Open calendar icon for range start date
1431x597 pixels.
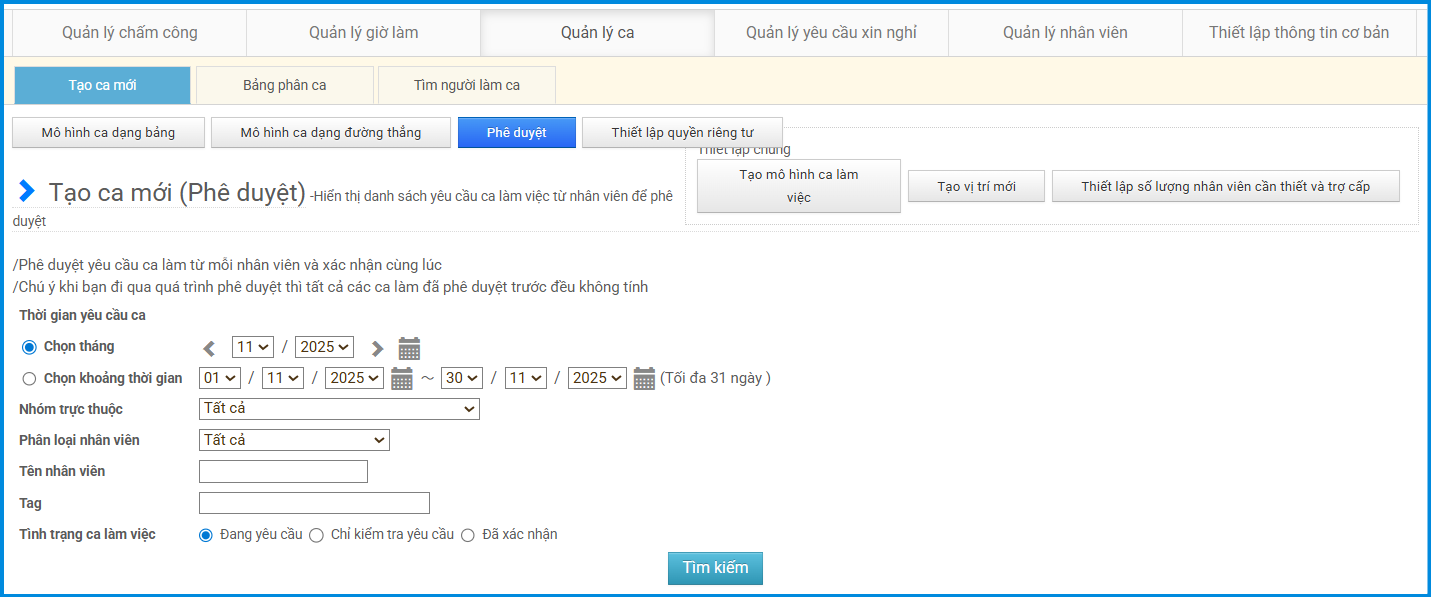(402, 379)
